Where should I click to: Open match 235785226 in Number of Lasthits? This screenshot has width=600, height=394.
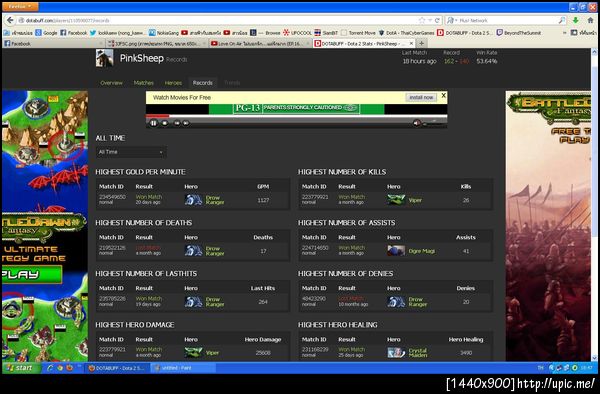[112, 298]
